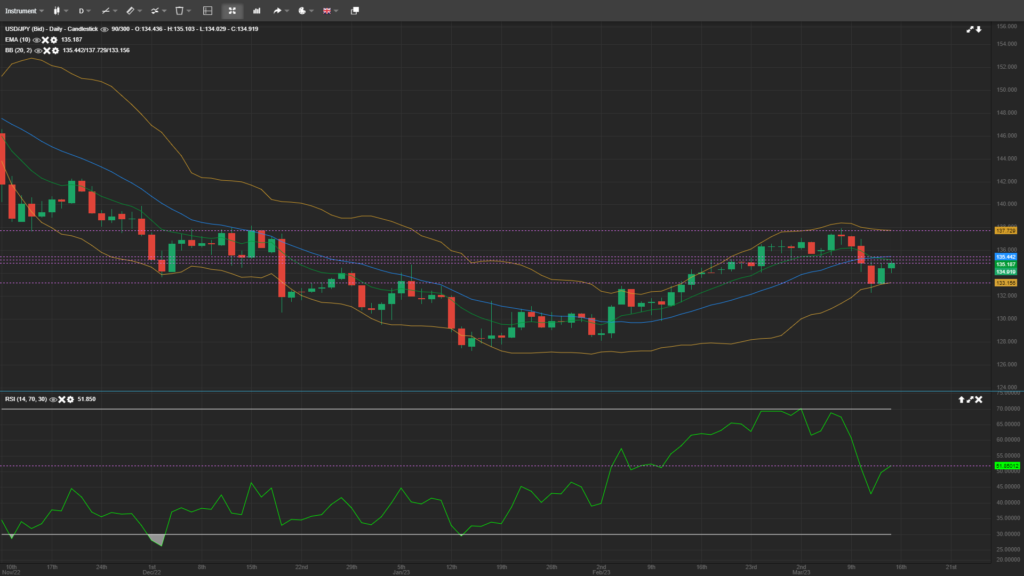Open Bollinger Bands settings gear
The image size is (1024, 576).
[54, 49]
